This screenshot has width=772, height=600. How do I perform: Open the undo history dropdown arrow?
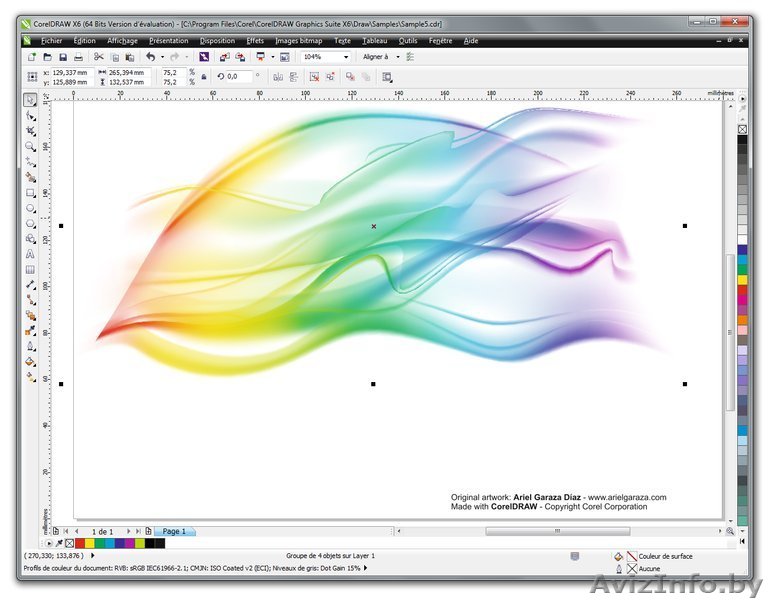[x=162, y=57]
